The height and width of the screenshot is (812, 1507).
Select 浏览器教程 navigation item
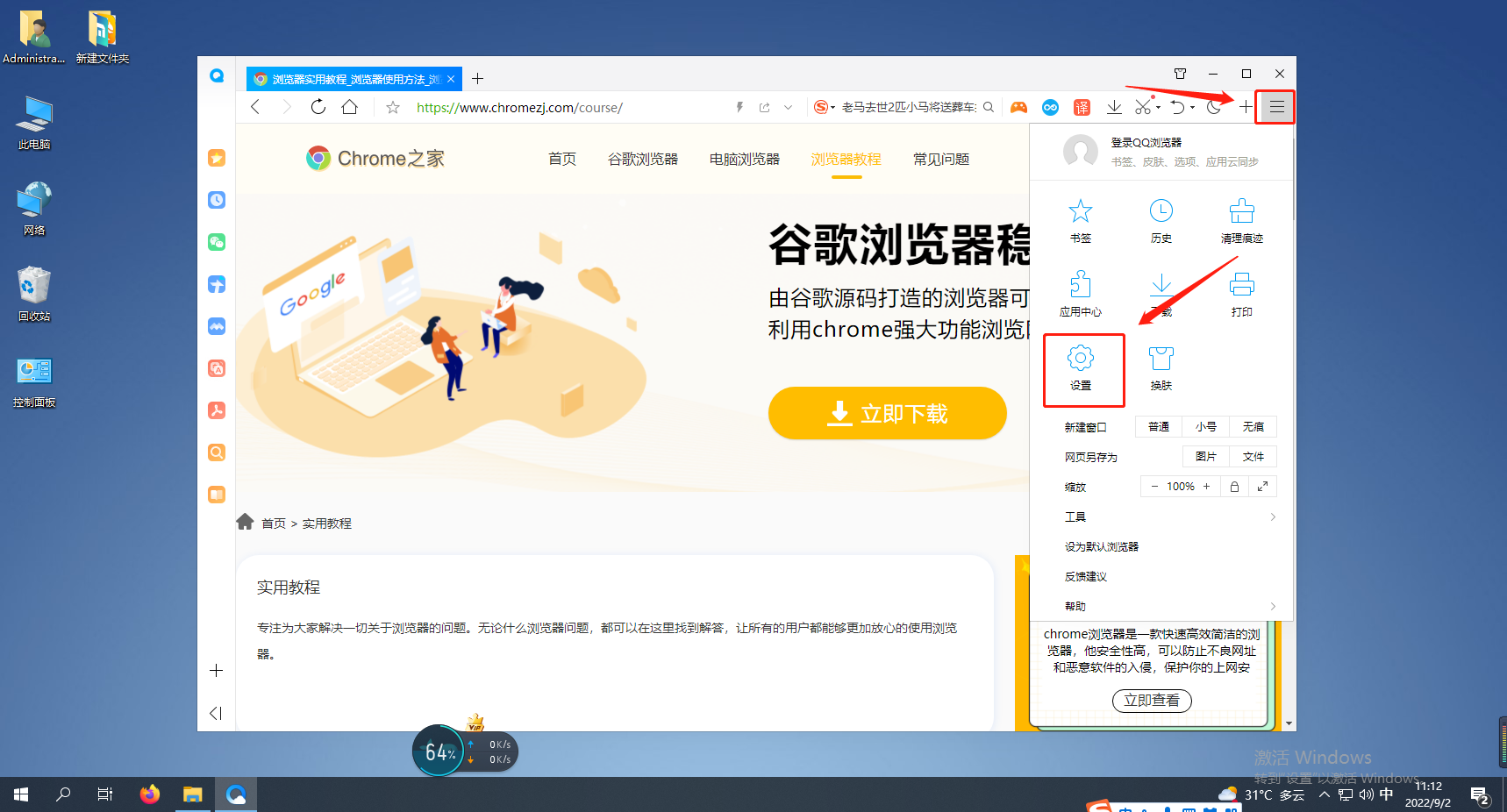point(846,159)
